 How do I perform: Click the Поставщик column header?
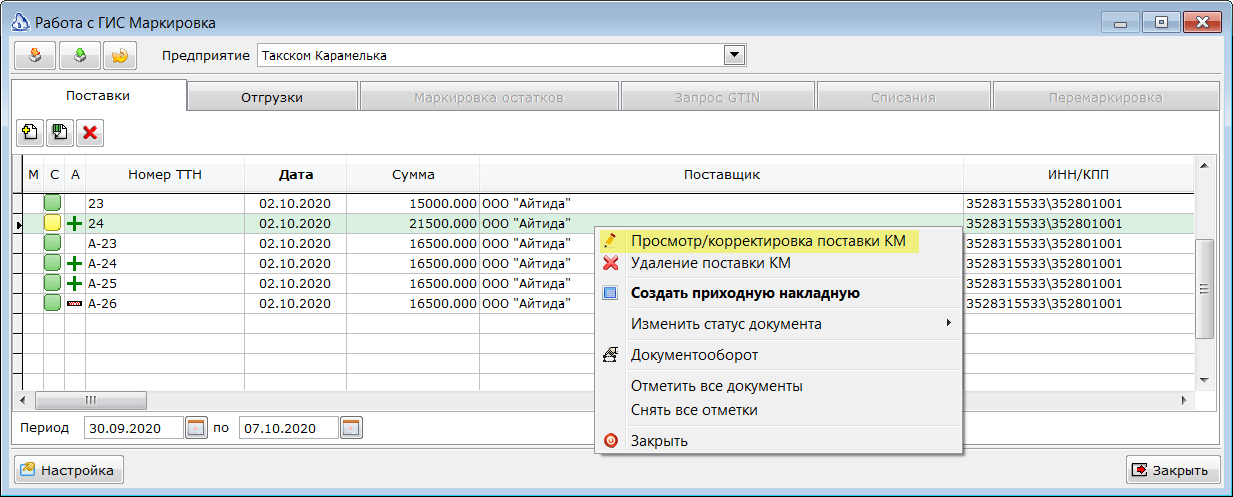click(722, 174)
